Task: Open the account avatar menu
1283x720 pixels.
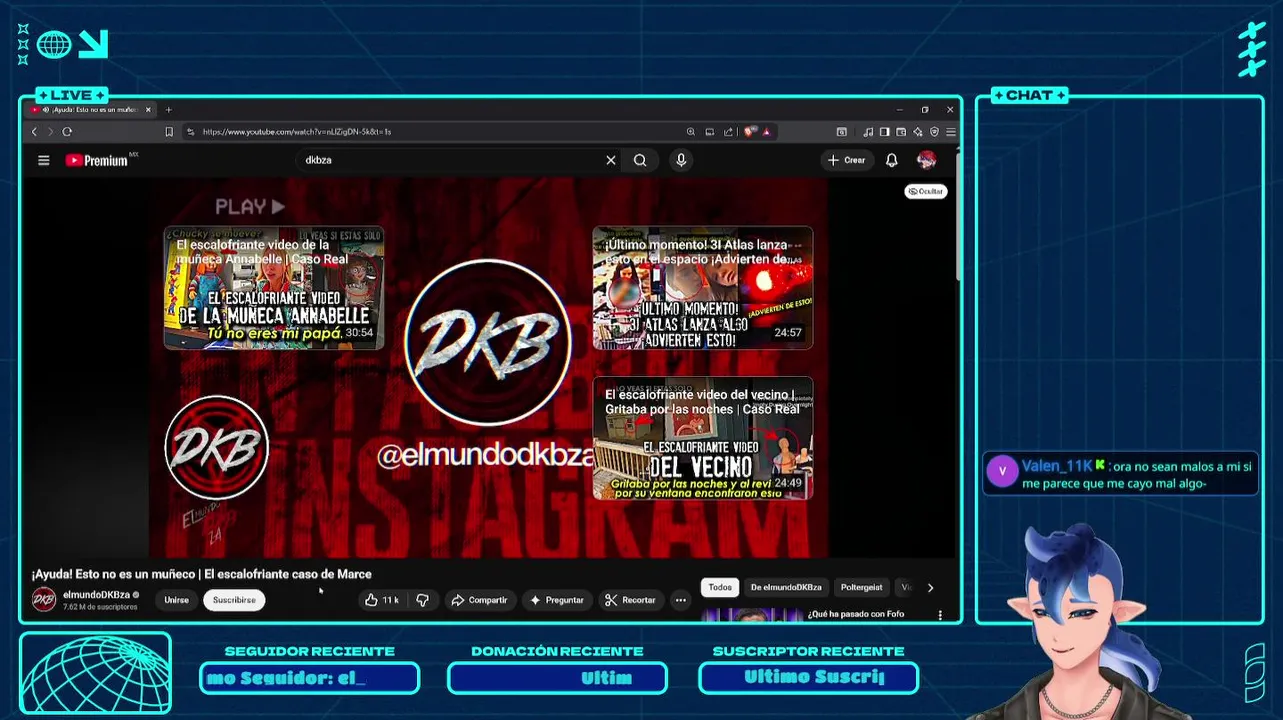Action: (927, 160)
